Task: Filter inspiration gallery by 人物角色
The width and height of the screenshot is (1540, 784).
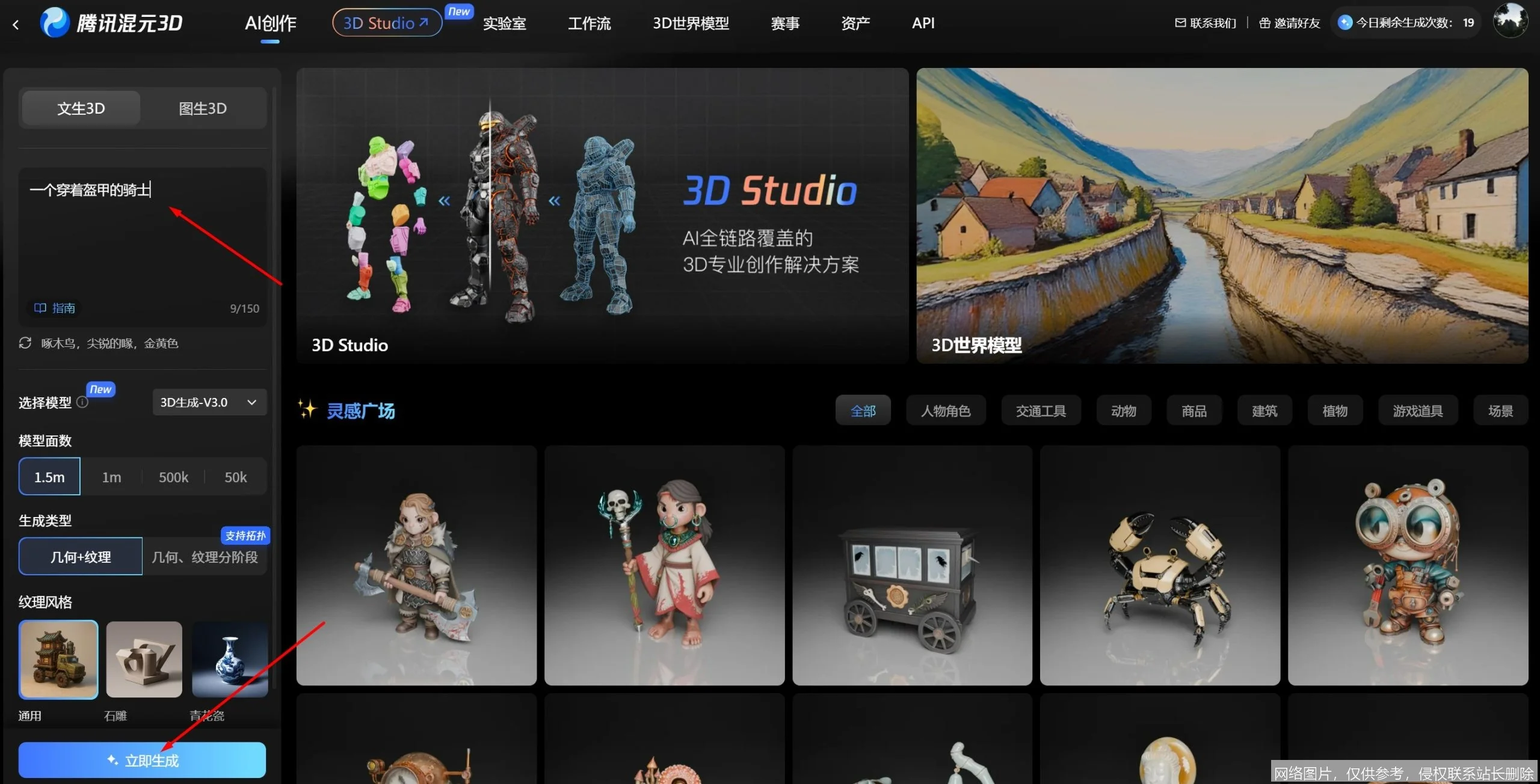Action: 946,411
